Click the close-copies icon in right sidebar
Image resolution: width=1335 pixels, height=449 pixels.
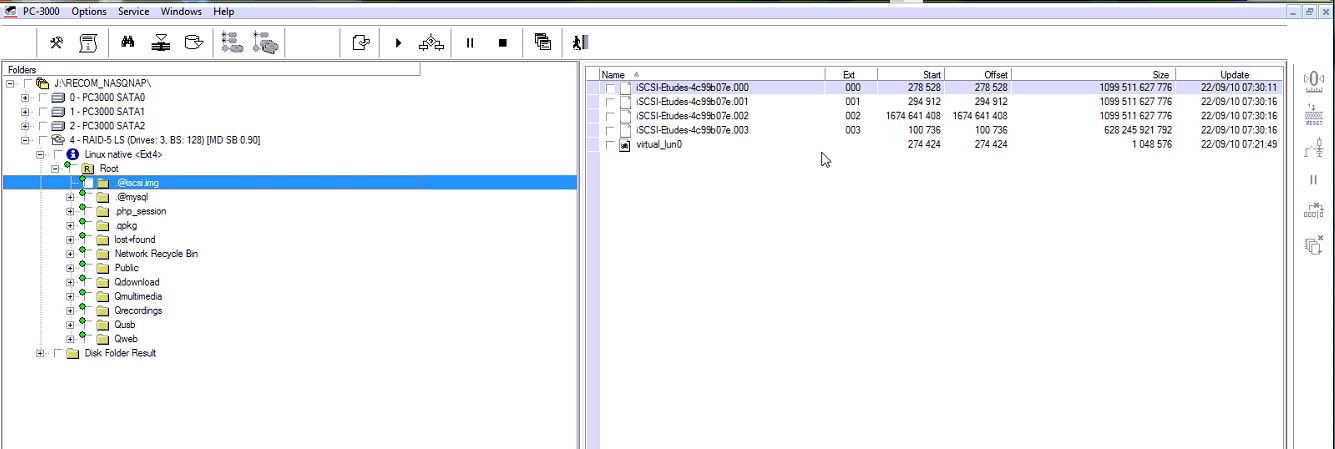1314,244
